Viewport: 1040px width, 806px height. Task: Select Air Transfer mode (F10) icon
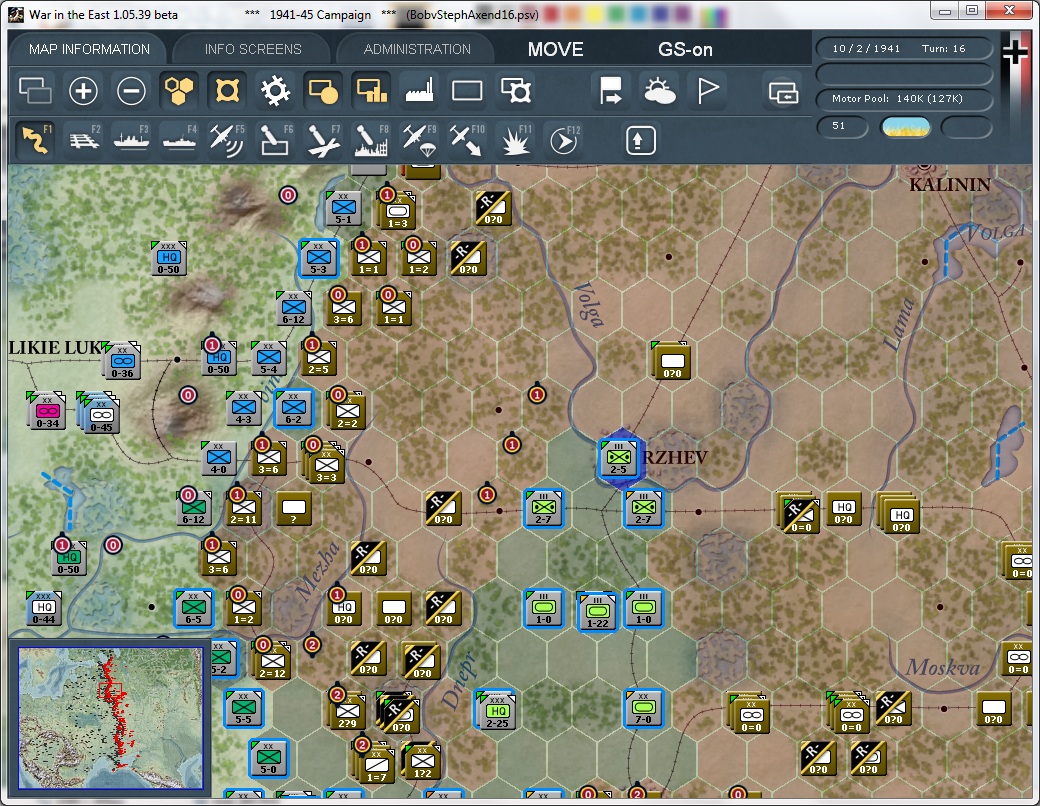[x=467, y=139]
